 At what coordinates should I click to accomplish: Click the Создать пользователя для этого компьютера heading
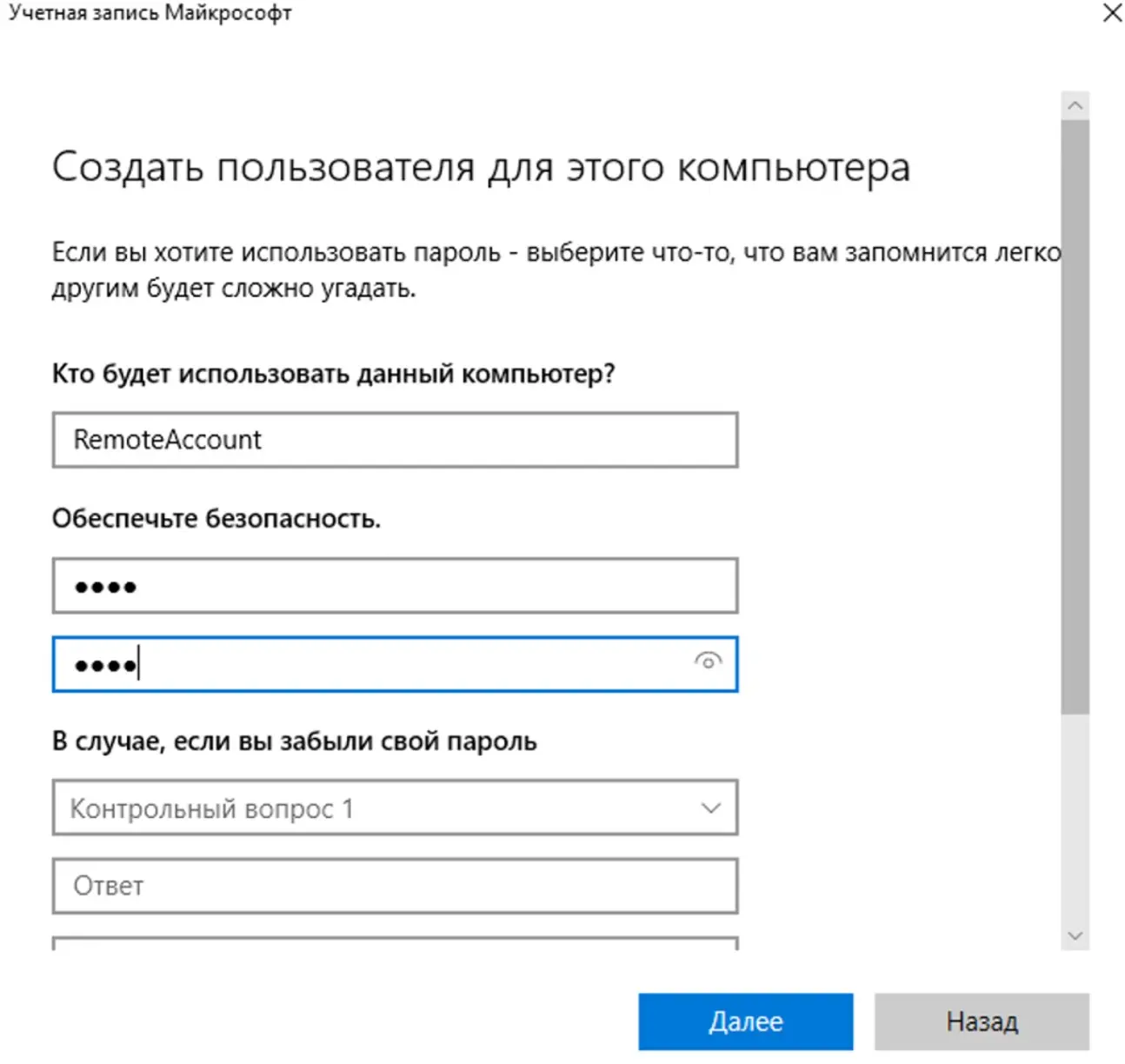coord(481,167)
